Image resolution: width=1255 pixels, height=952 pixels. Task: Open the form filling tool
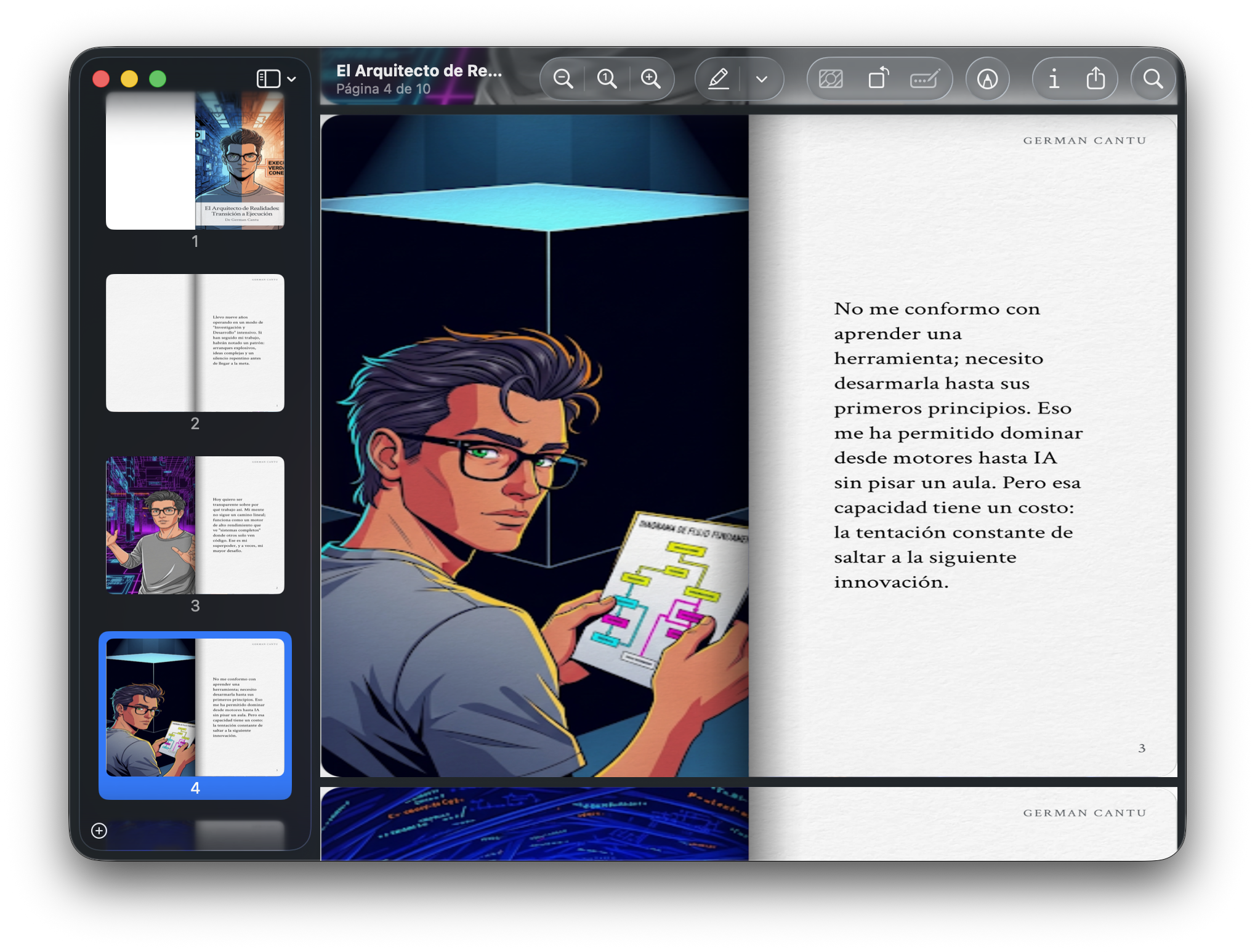(924, 79)
